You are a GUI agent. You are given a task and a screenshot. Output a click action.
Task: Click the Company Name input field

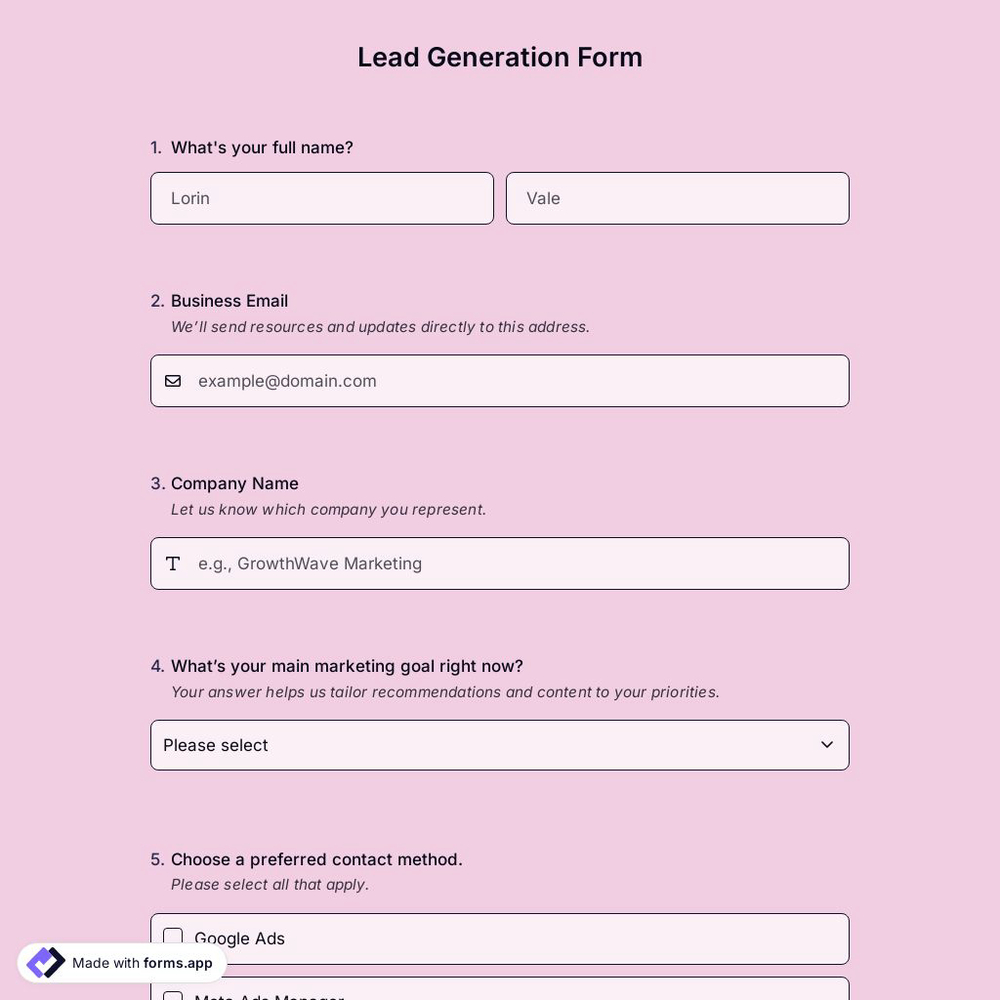click(x=520, y=563)
